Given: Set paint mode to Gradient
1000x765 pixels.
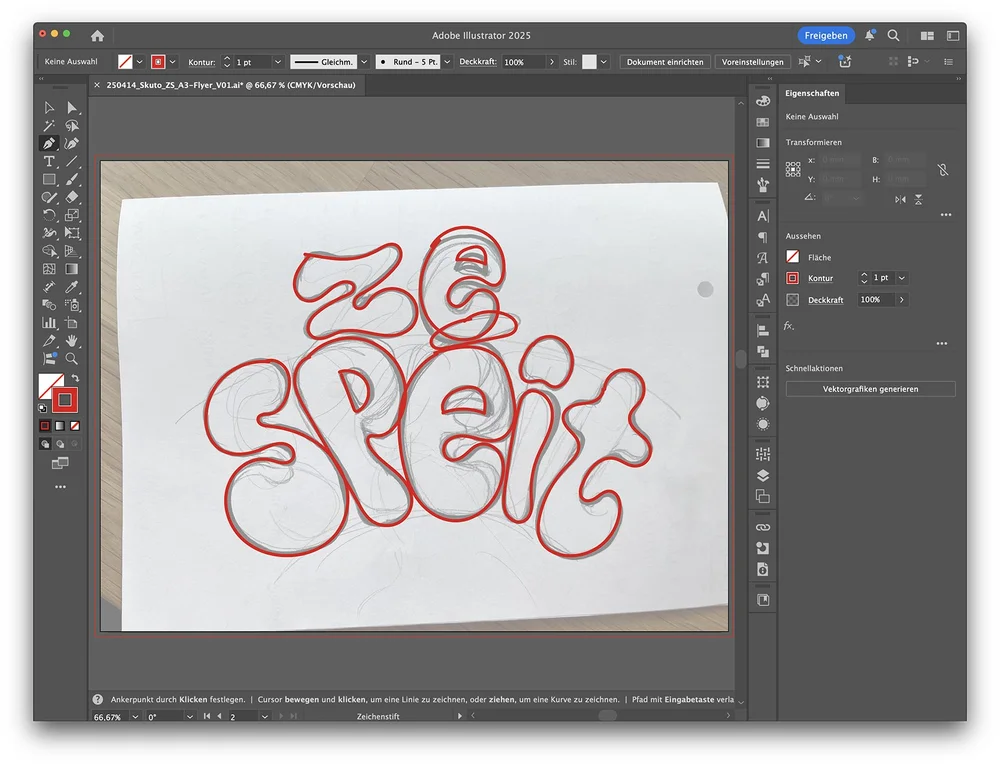Looking at the screenshot, I should click(x=60, y=426).
